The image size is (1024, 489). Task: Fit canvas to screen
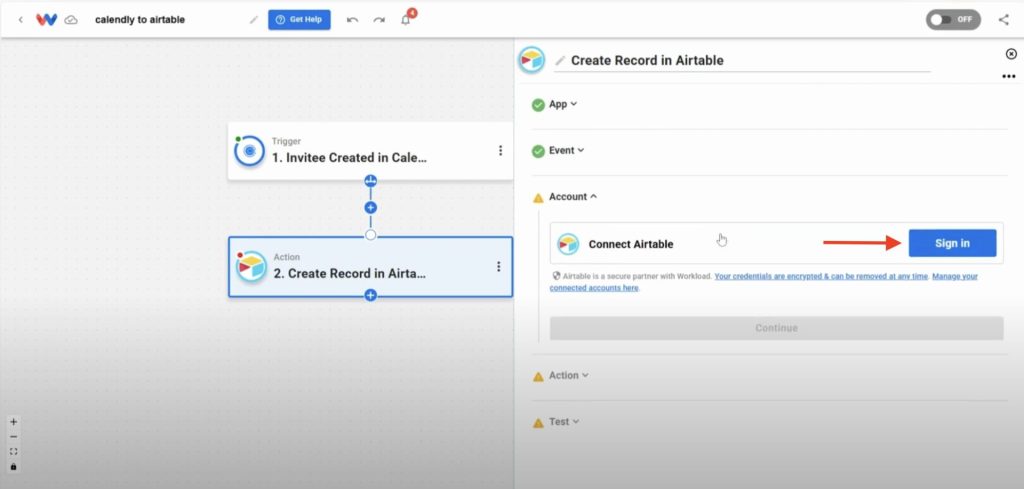[x=14, y=452]
